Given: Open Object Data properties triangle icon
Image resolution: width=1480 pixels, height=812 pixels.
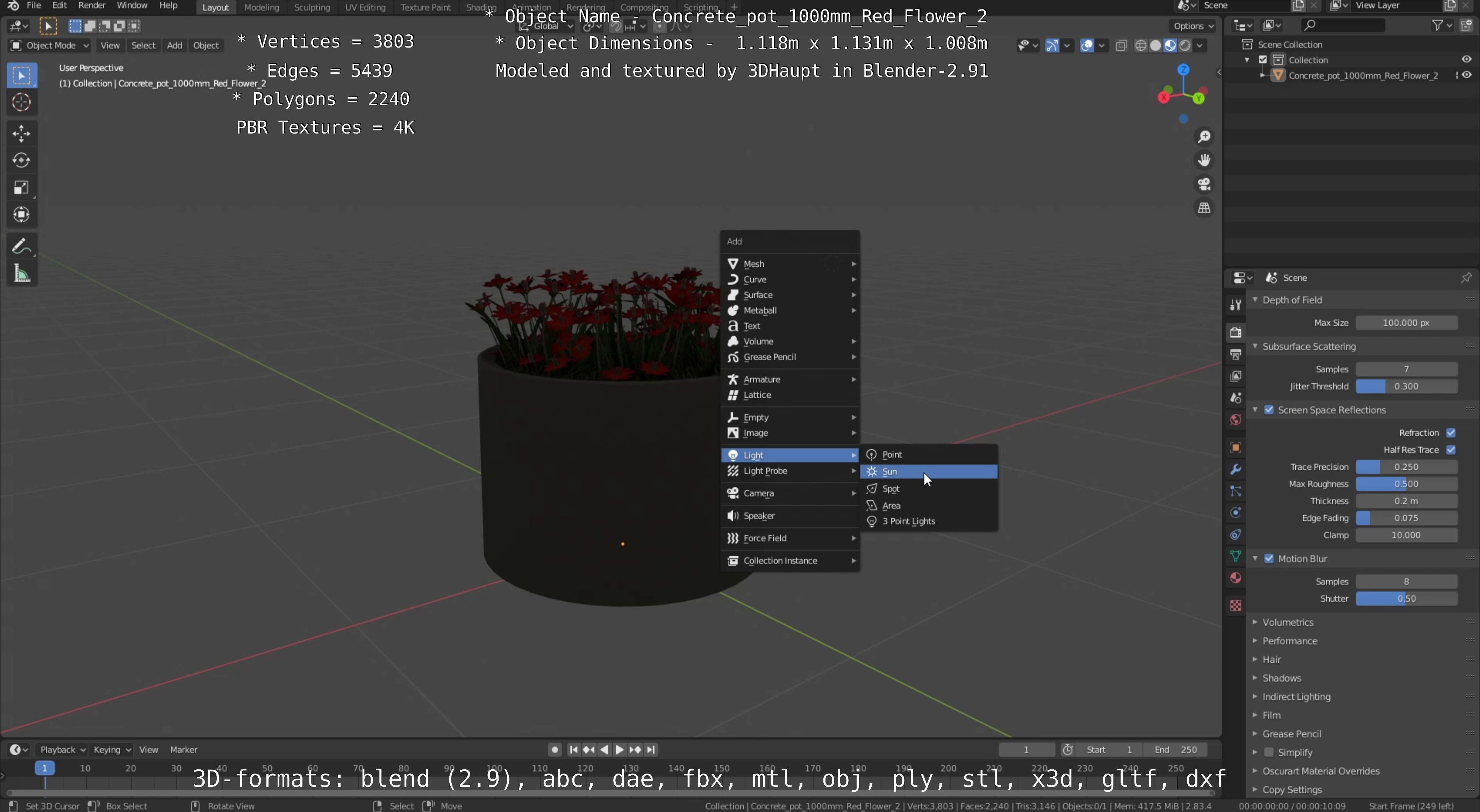Looking at the screenshot, I should click(1235, 556).
